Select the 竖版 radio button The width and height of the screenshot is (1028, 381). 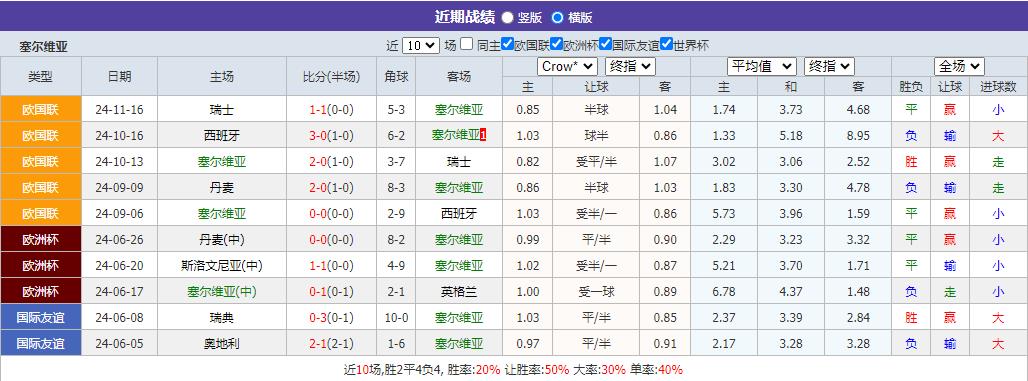tap(507, 18)
